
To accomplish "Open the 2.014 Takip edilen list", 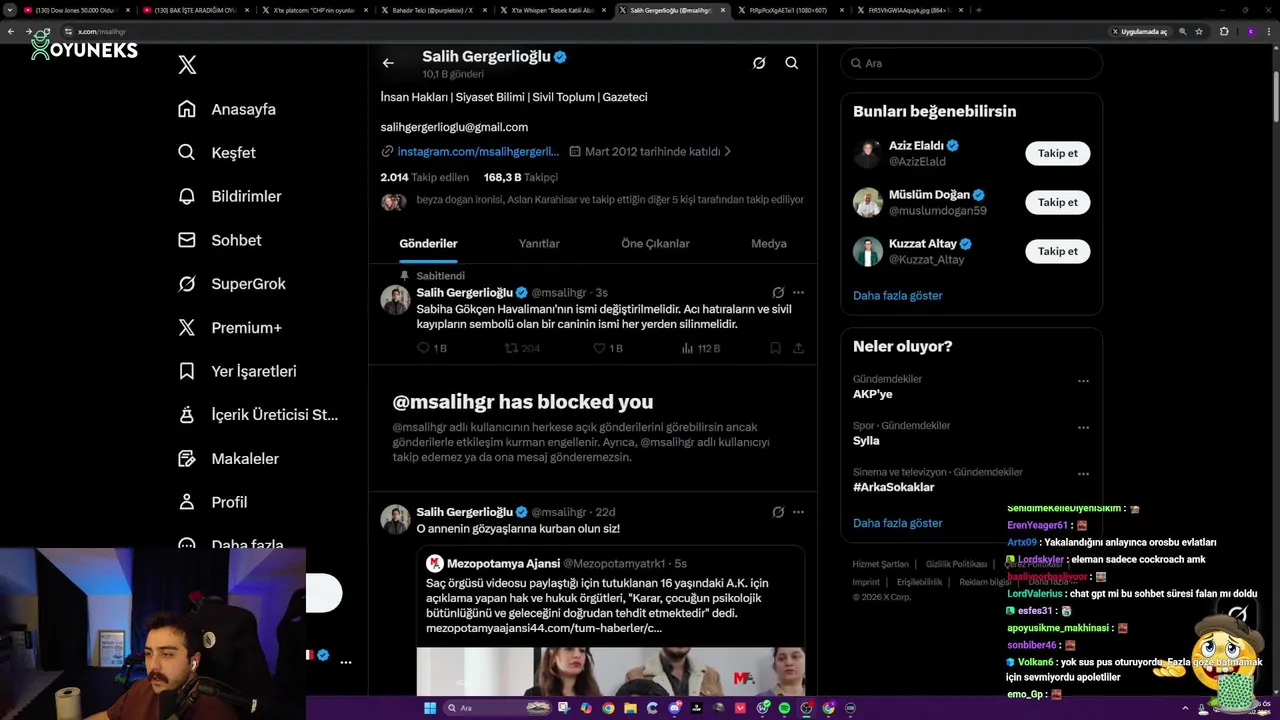I will click(x=424, y=177).
